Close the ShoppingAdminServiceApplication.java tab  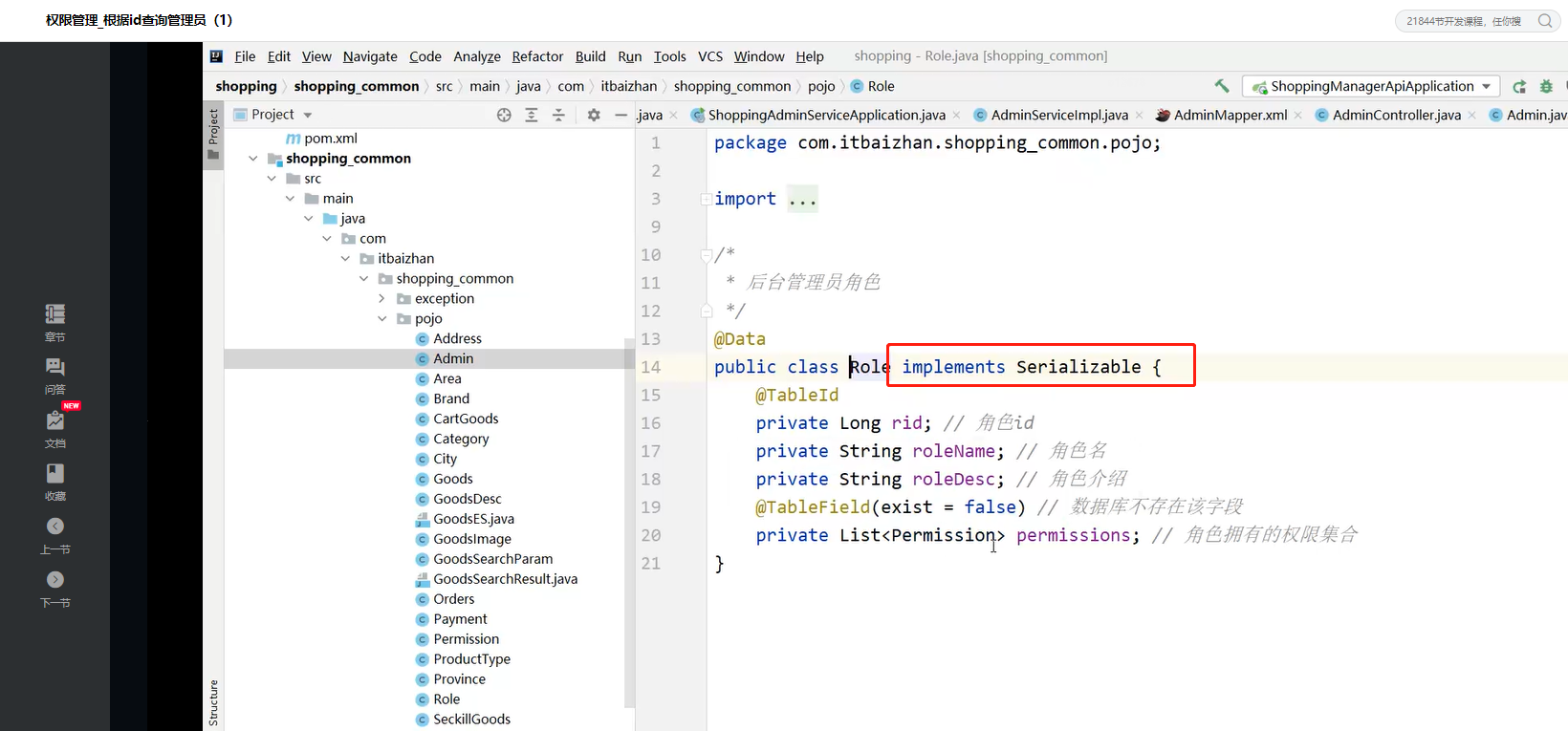pyautogui.click(x=957, y=116)
